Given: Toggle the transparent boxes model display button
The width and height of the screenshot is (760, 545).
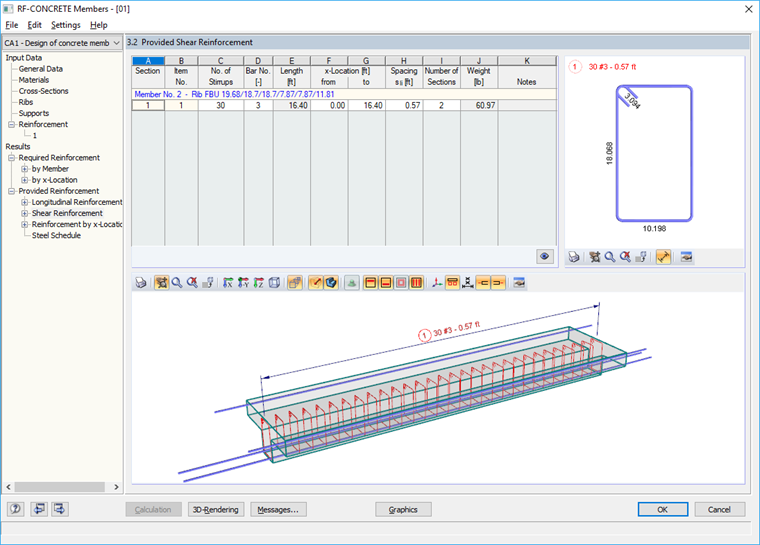Looking at the screenshot, I should [x=295, y=283].
